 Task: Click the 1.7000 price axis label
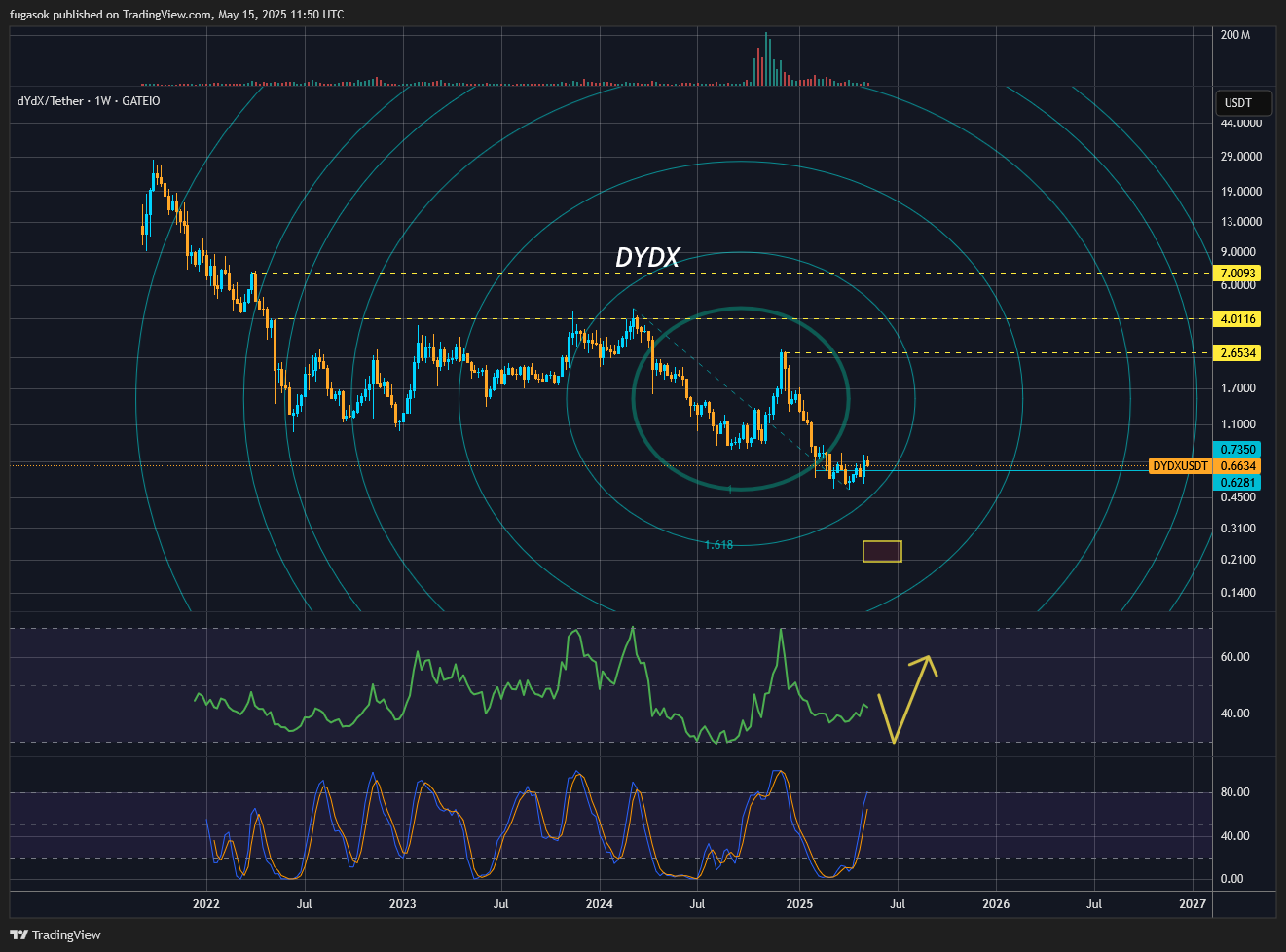pyautogui.click(x=1238, y=388)
